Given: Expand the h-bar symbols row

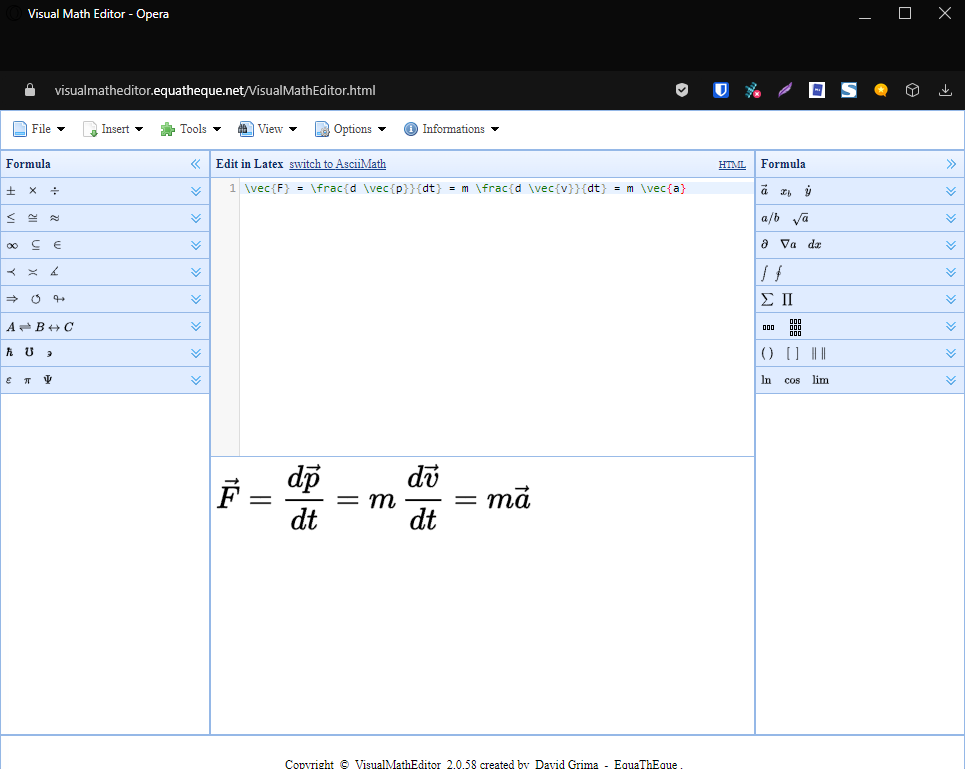Looking at the screenshot, I should 196,353.
